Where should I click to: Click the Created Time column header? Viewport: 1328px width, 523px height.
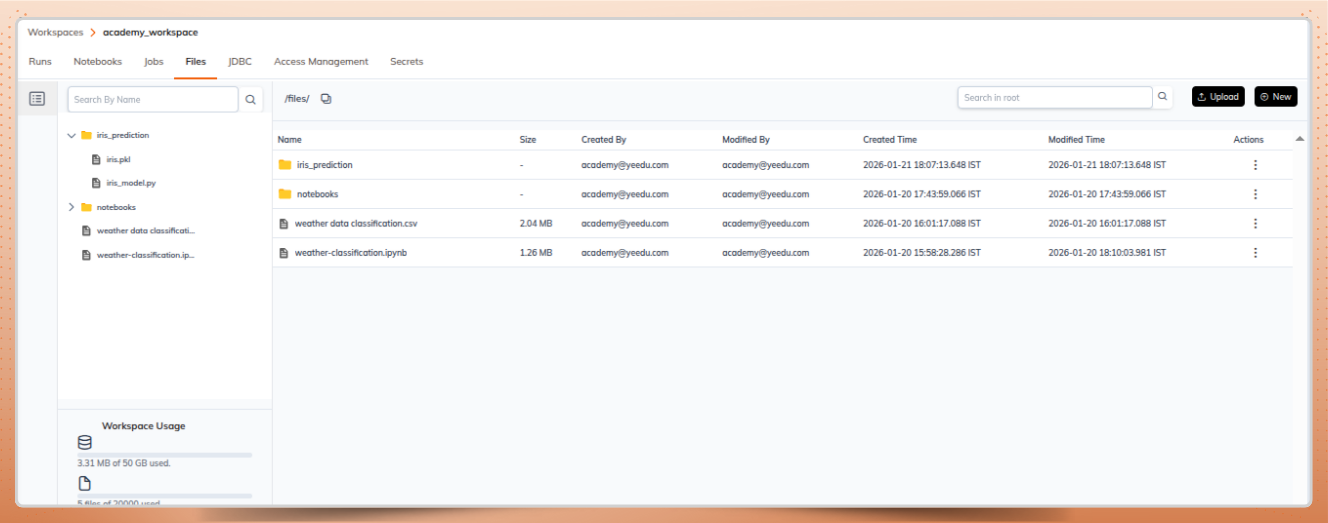(890, 140)
